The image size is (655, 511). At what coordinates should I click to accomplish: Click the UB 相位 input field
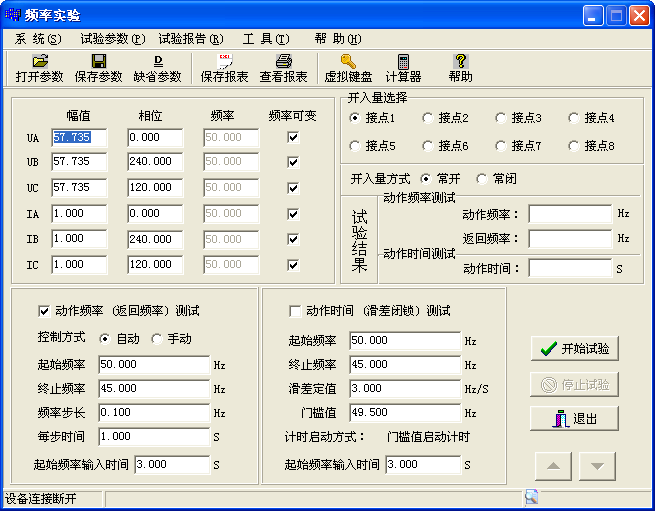(x=155, y=162)
